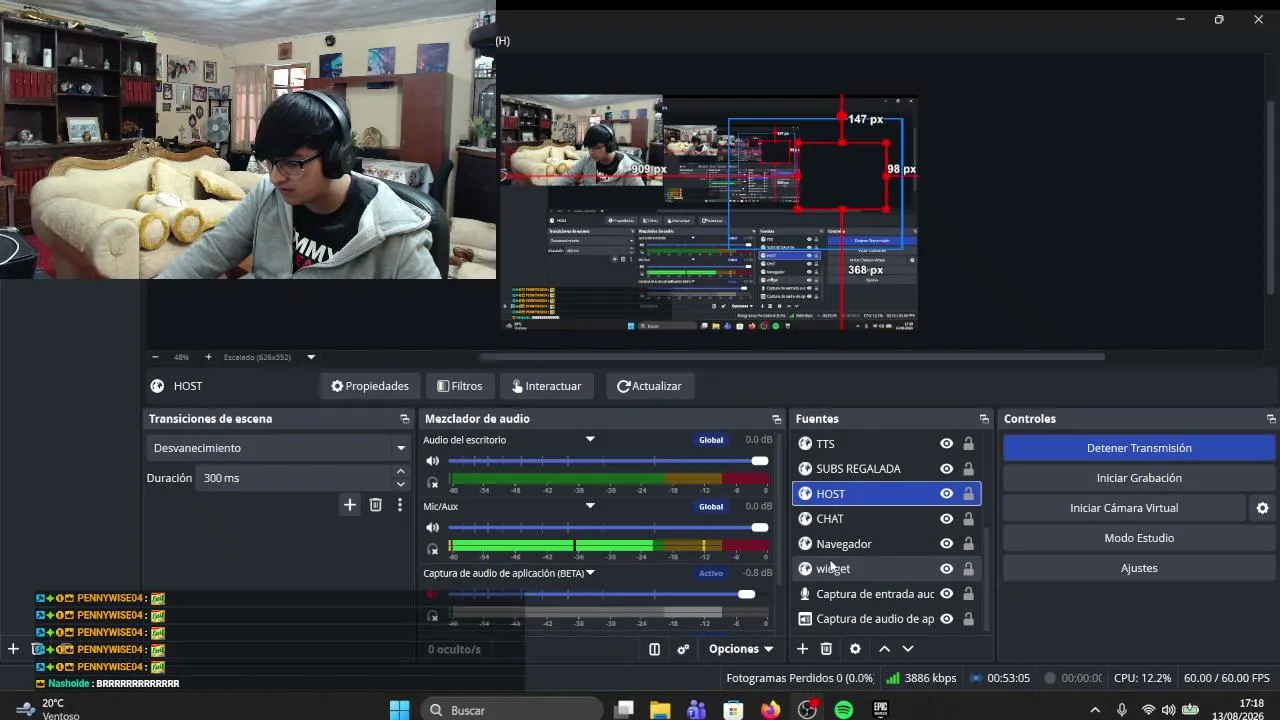Open Firefox from the taskbar
1280x720 pixels.
(770, 710)
